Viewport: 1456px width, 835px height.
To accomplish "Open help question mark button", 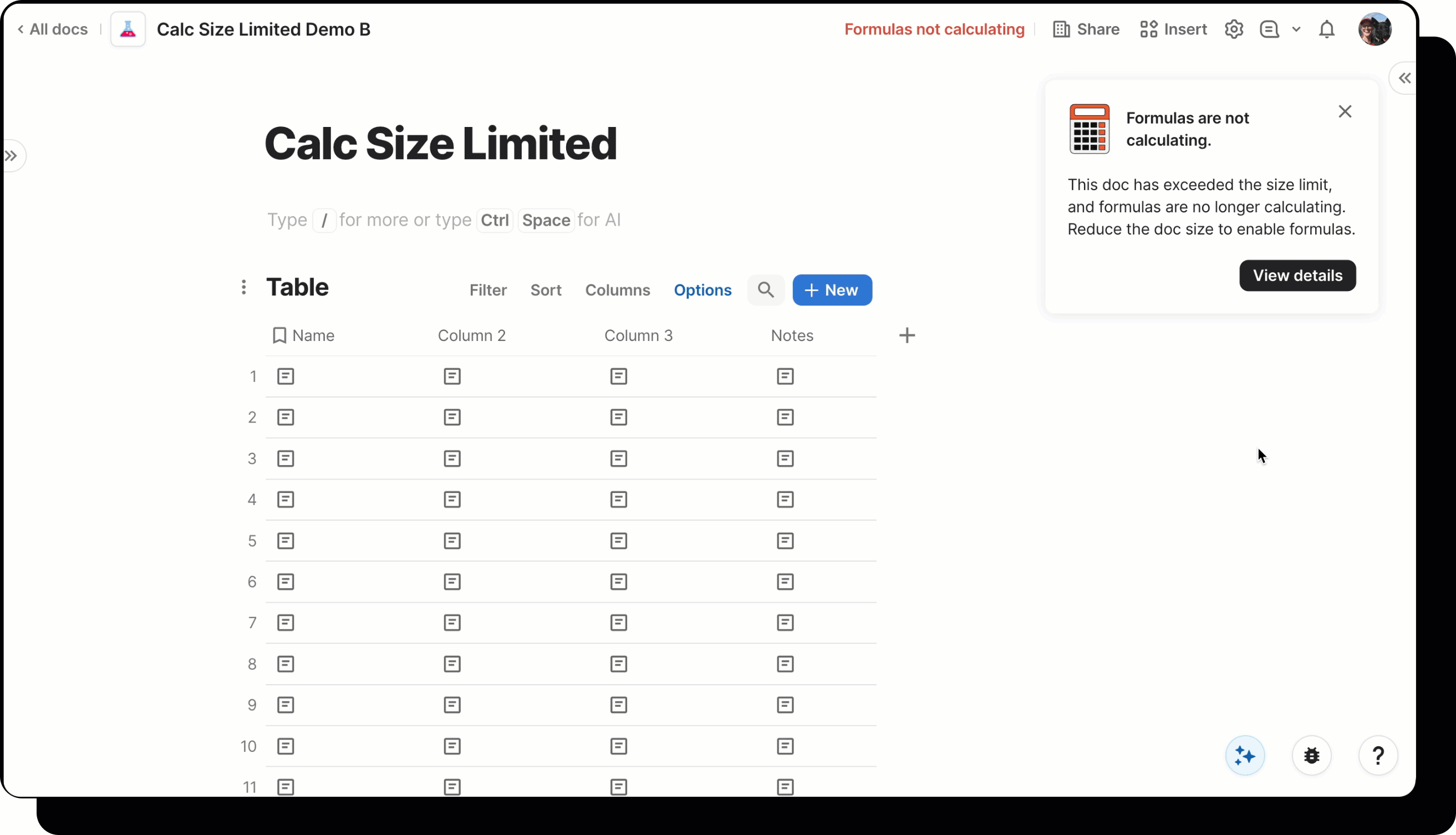I will click(1377, 755).
